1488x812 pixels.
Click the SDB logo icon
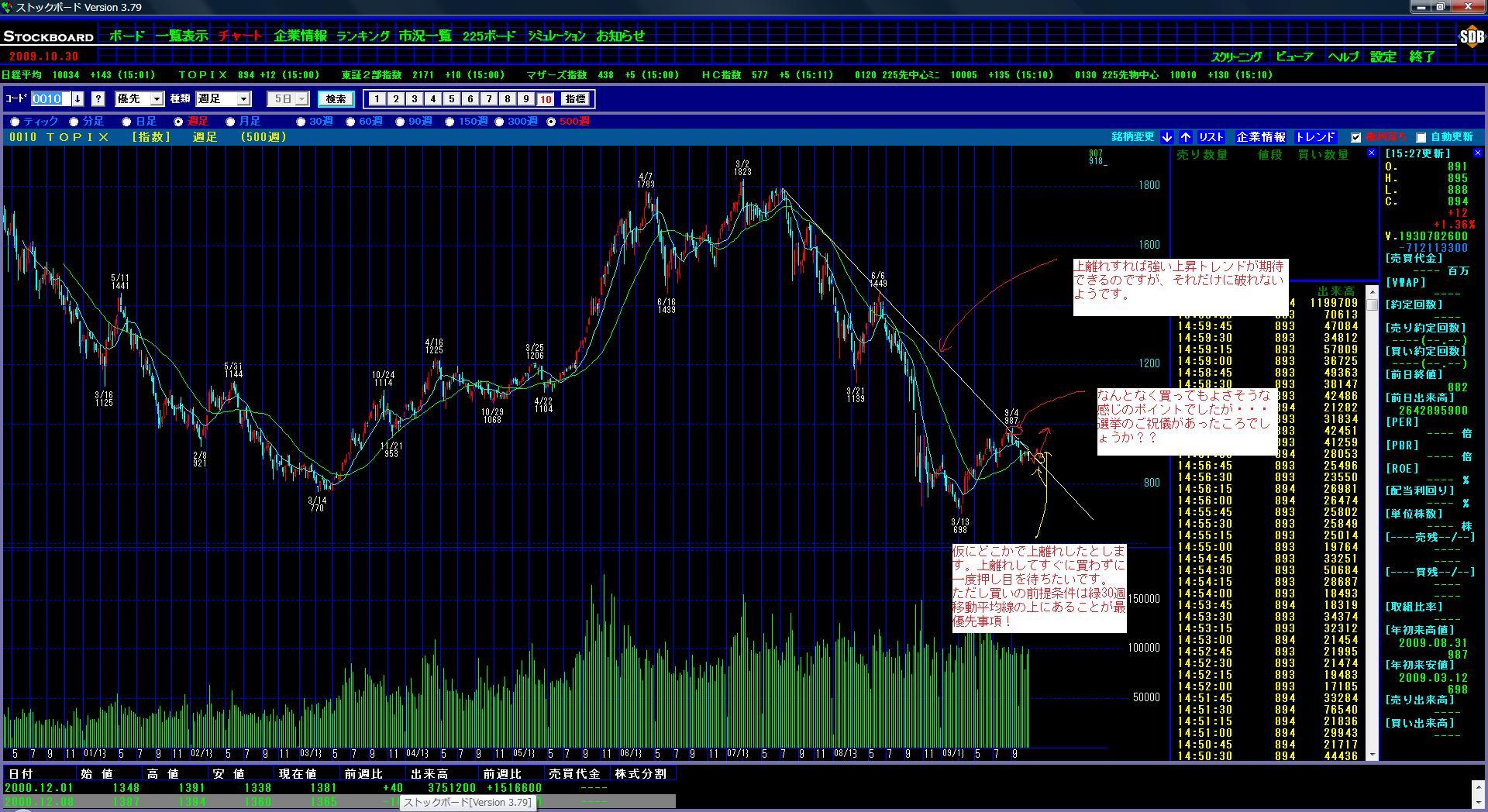(x=1471, y=36)
